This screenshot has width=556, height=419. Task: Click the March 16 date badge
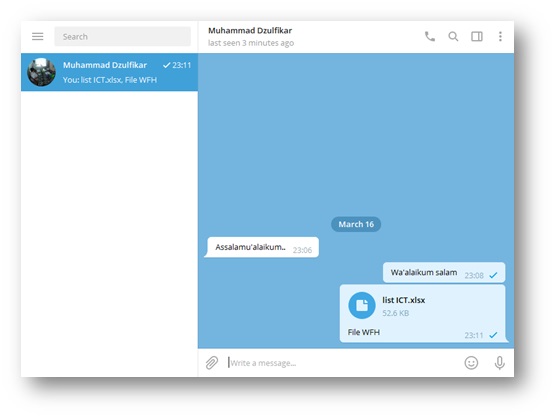click(x=356, y=224)
